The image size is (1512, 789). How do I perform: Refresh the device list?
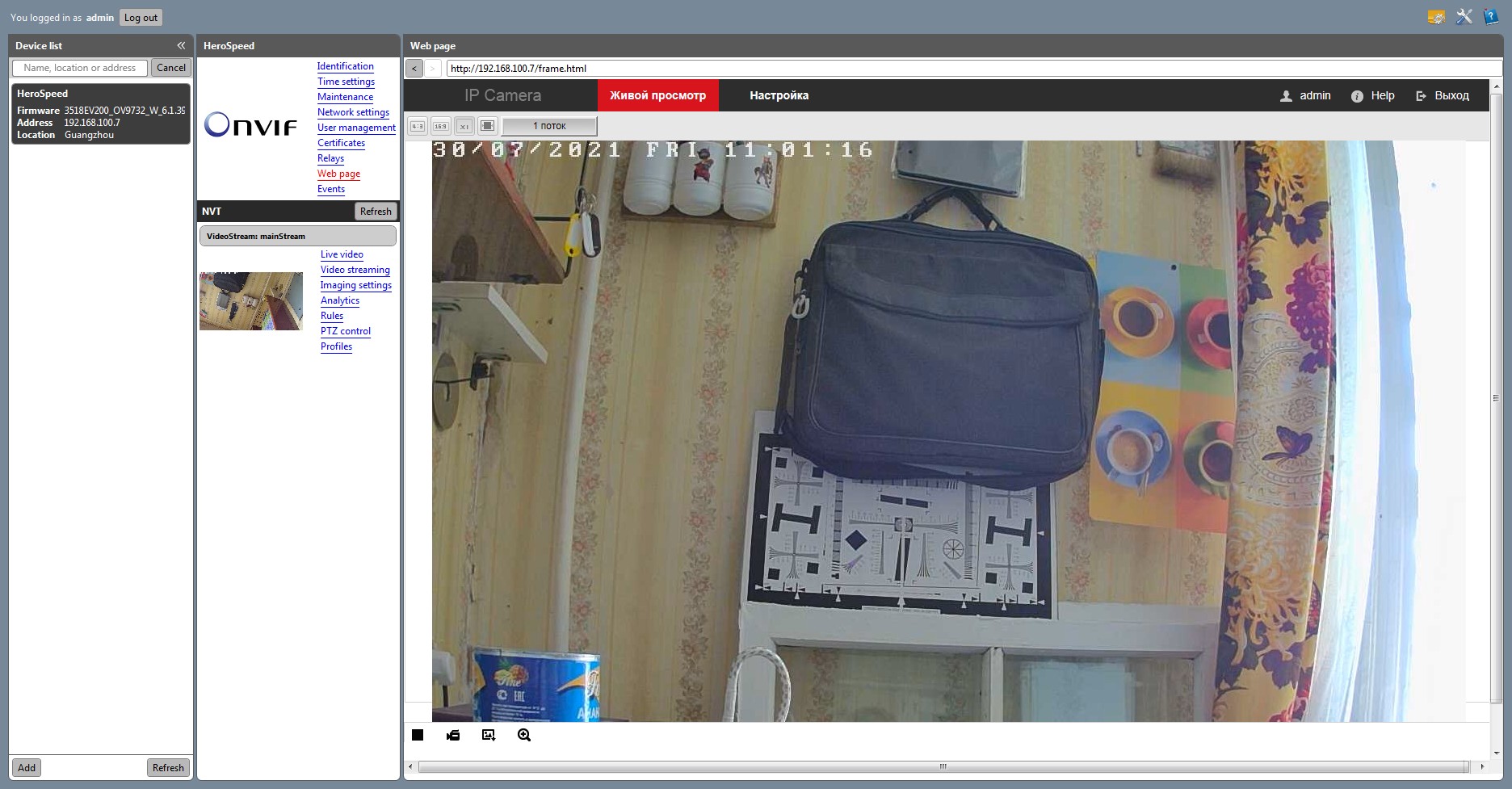click(x=168, y=768)
